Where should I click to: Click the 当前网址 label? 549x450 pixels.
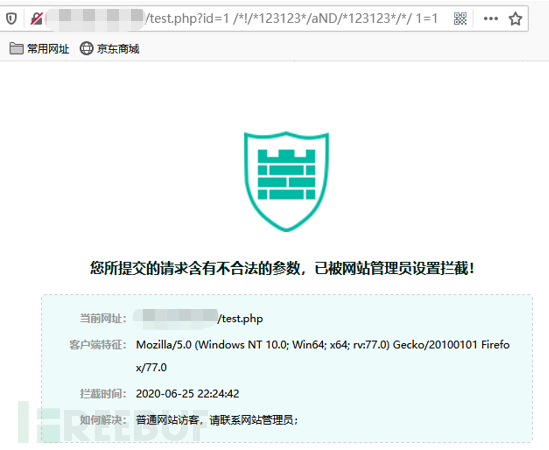pyautogui.click(x=102, y=319)
